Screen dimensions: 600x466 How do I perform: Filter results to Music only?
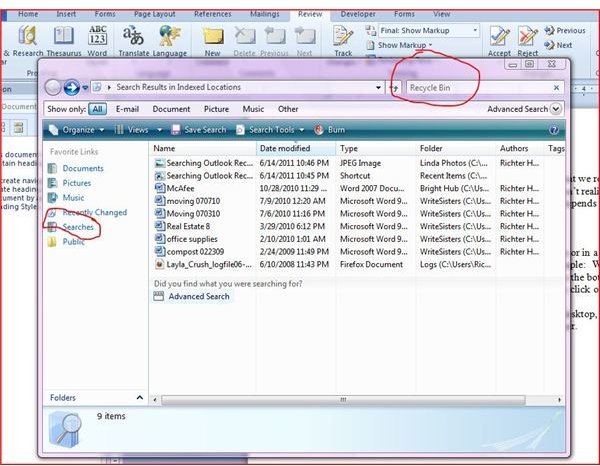point(253,109)
